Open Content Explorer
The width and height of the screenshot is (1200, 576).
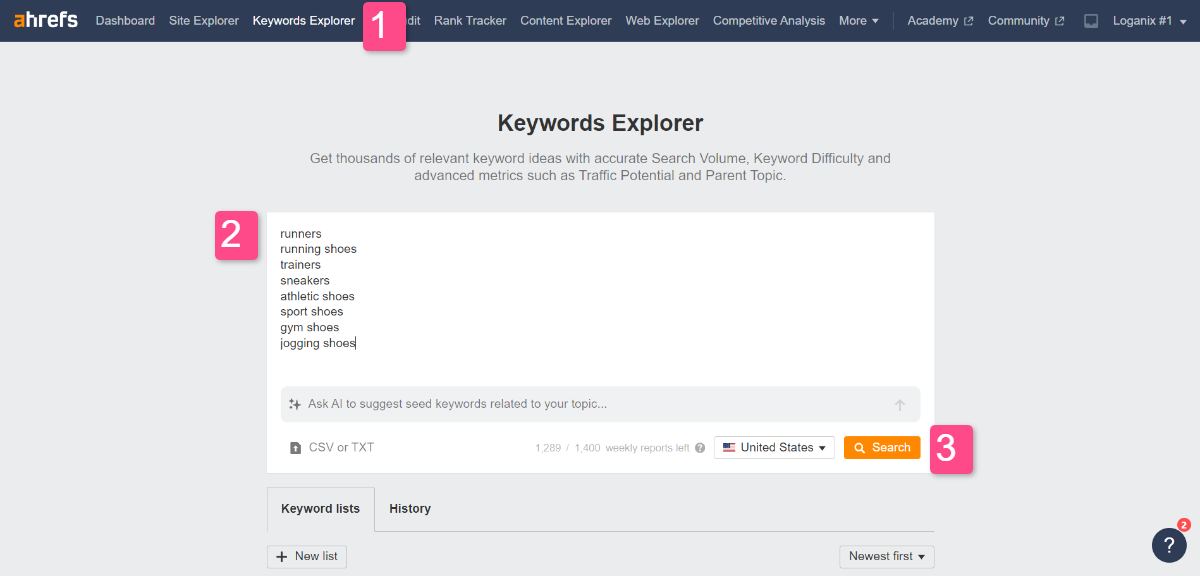point(566,21)
